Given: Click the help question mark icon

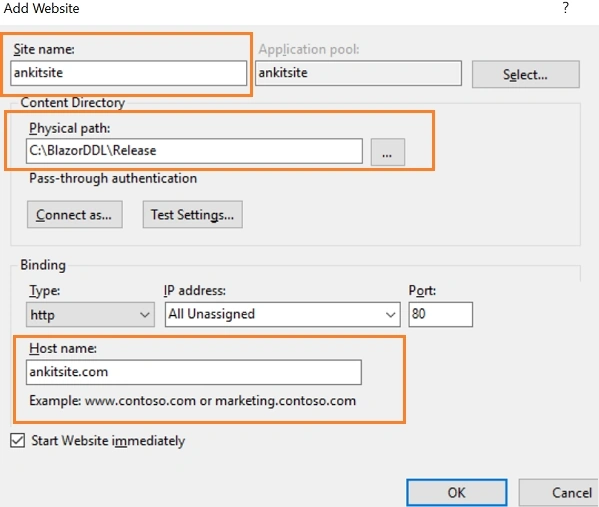Looking at the screenshot, I should (566, 8).
